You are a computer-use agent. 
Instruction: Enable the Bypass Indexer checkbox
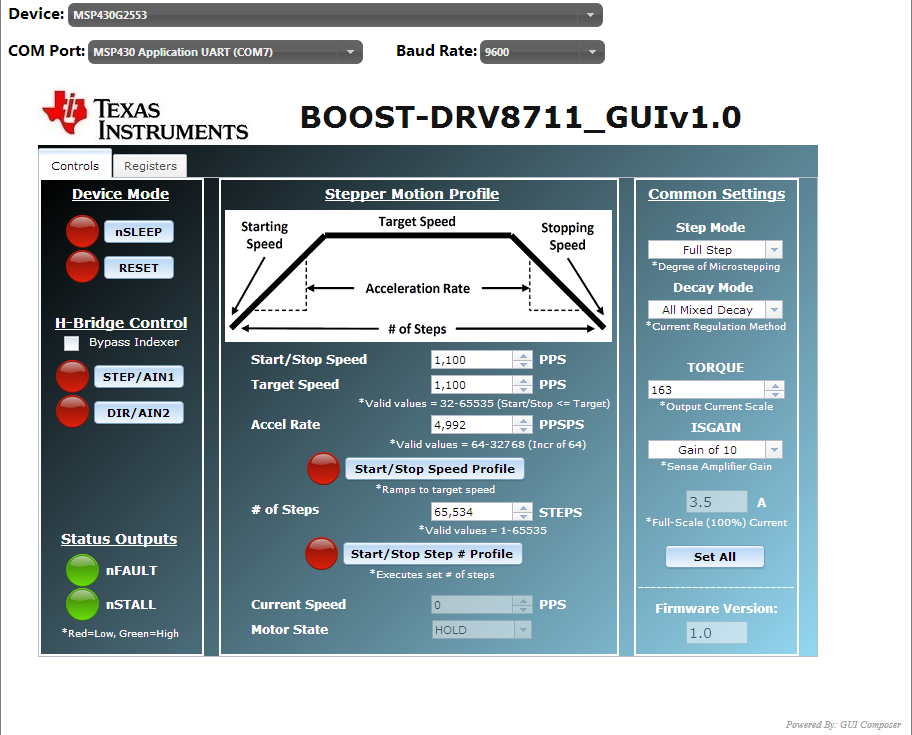tap(72, 343)
